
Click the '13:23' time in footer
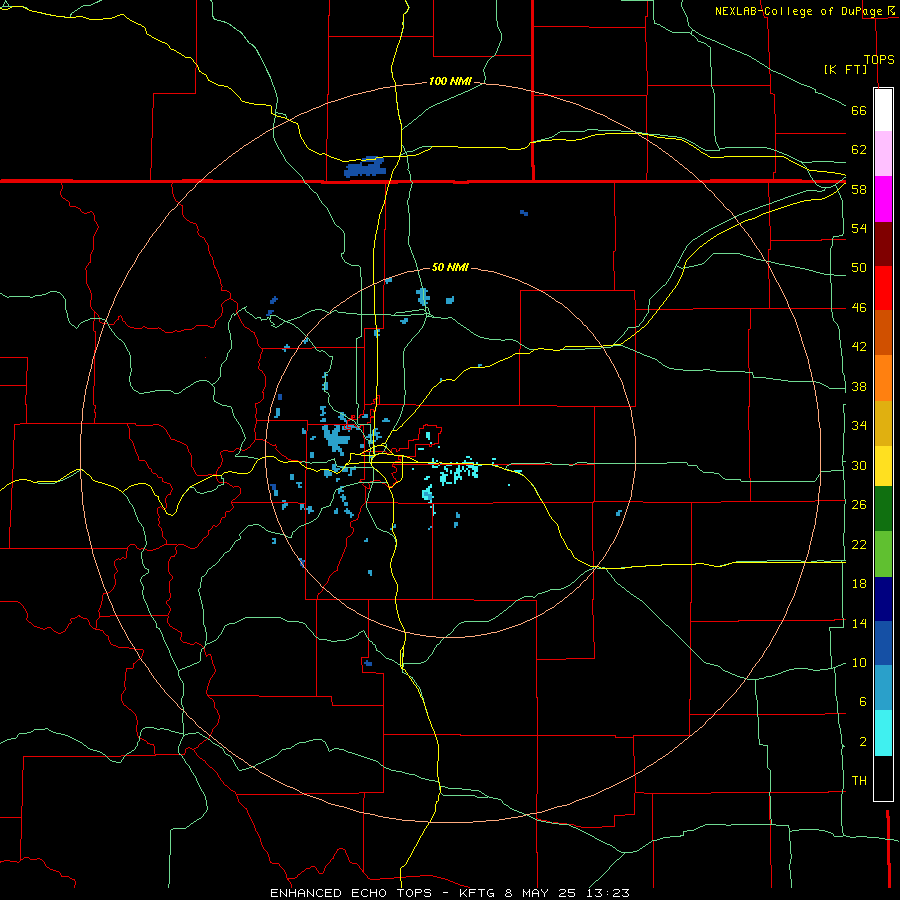(608, 893)
